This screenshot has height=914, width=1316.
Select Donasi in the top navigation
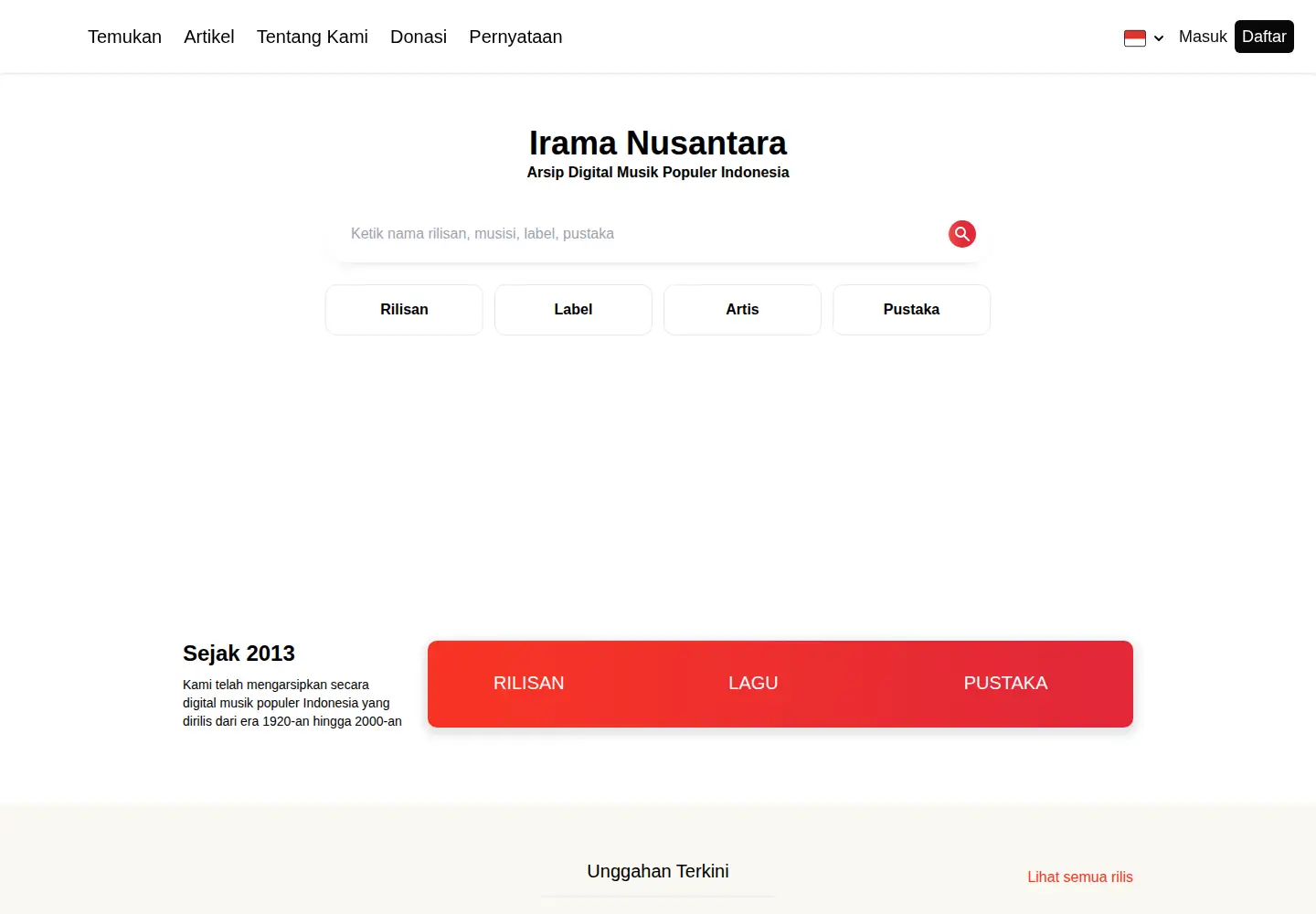click(x=419, y=37)
